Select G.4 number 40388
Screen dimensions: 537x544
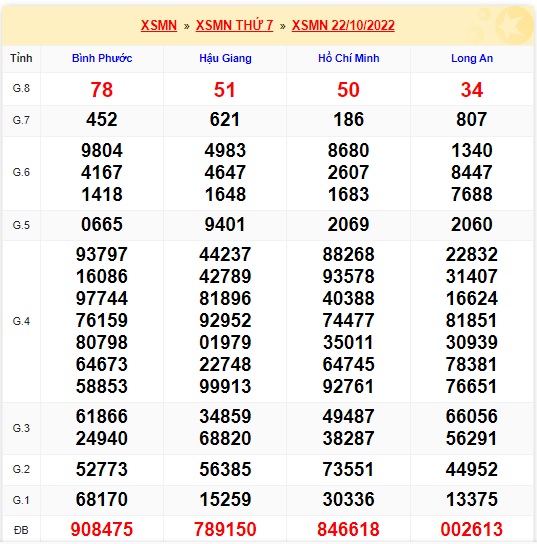point(349,298)
